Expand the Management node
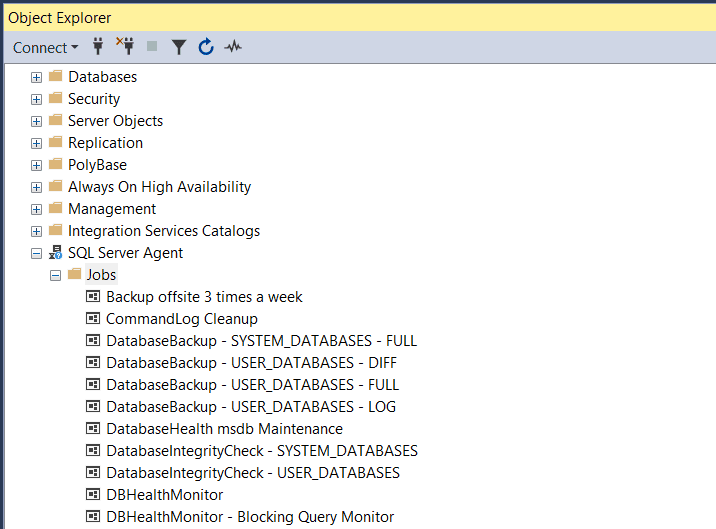 click(x=37, y=209)
